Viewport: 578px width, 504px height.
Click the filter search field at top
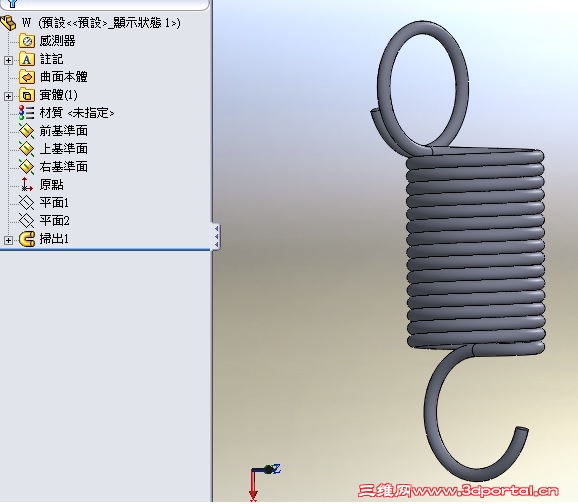click(x=105, y=4)
